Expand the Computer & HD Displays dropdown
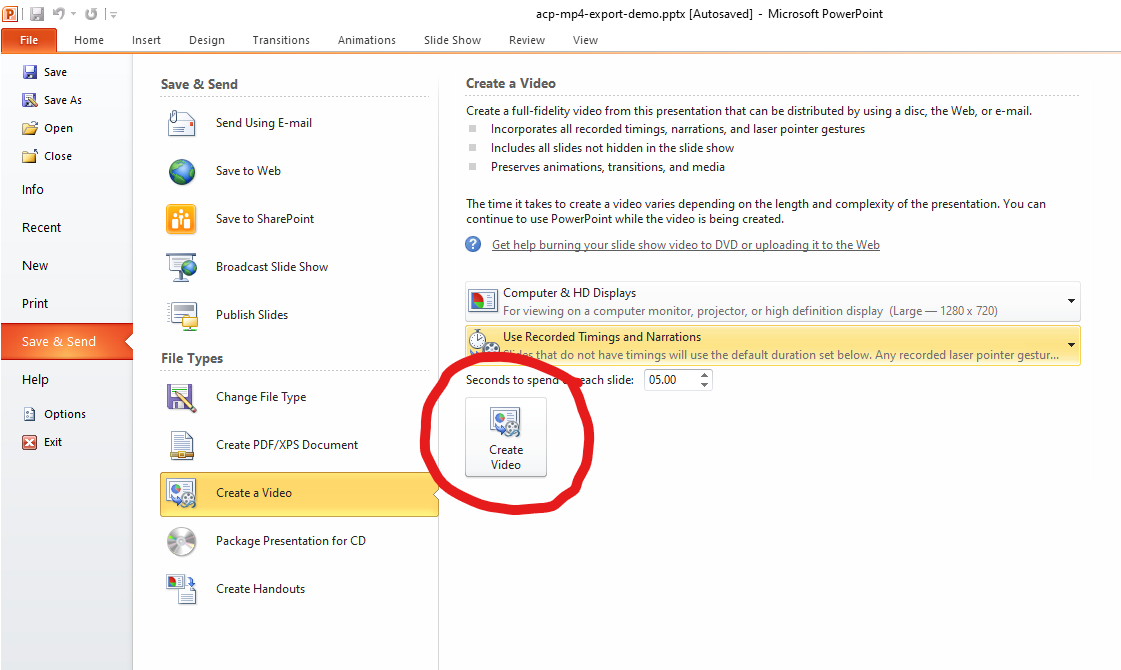This screenshot has height=670, width=1121. [x=1071, y=301]
